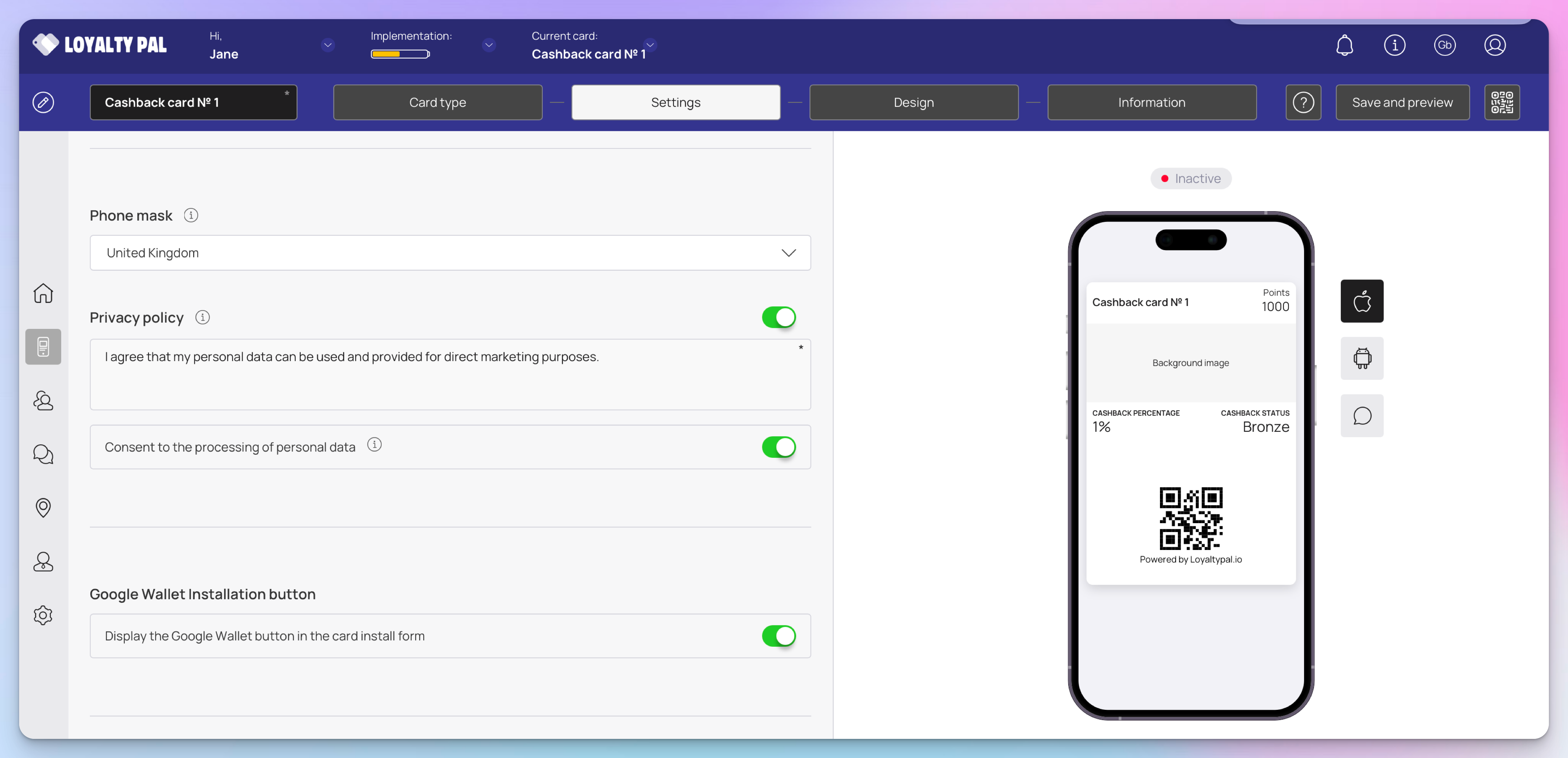Switch to the Design tab
Screen dimensions: 1568x758
[913, 102]
